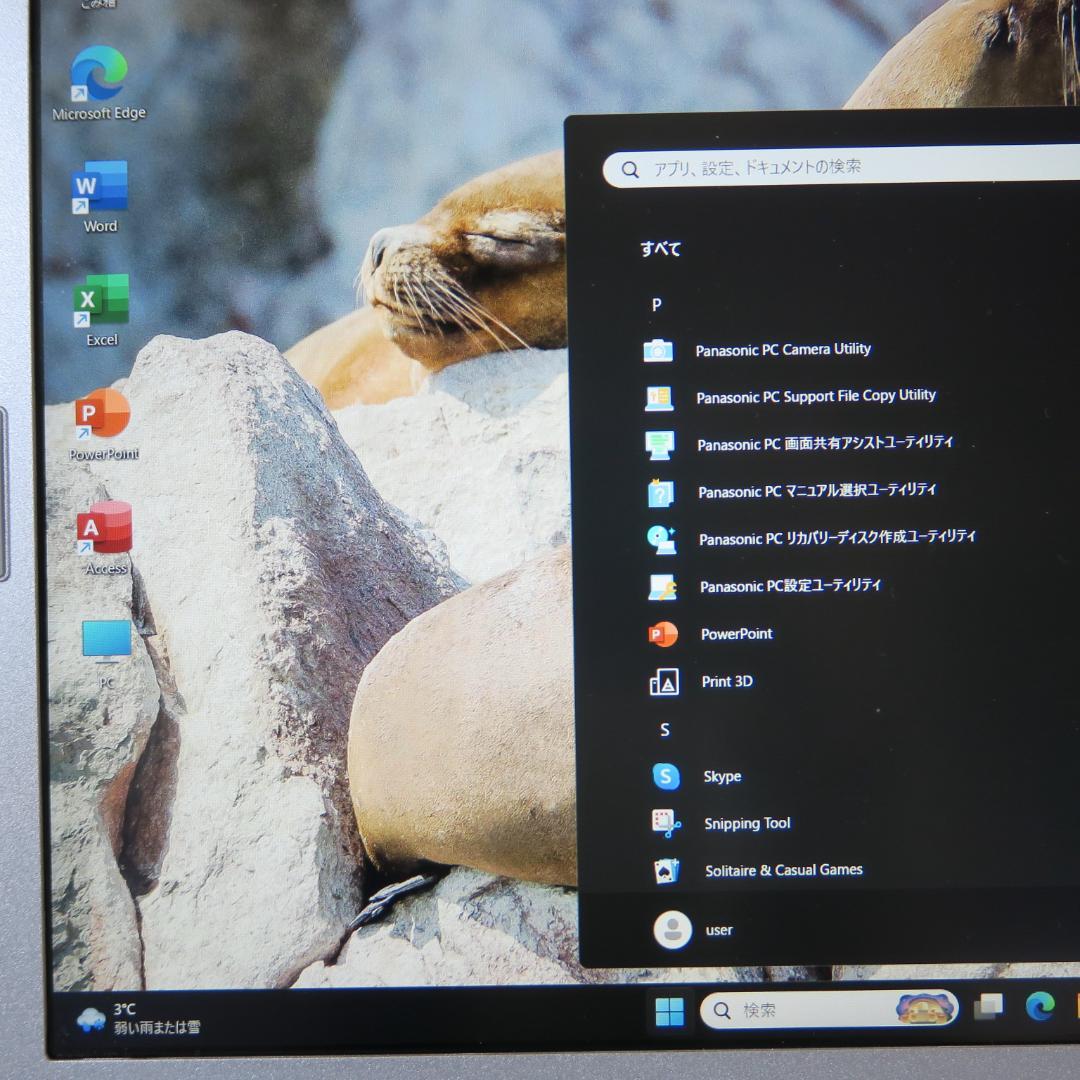1080x1080 pixels.
Task: Open the weather widget showing 3°C
Action: point(139,1018)
